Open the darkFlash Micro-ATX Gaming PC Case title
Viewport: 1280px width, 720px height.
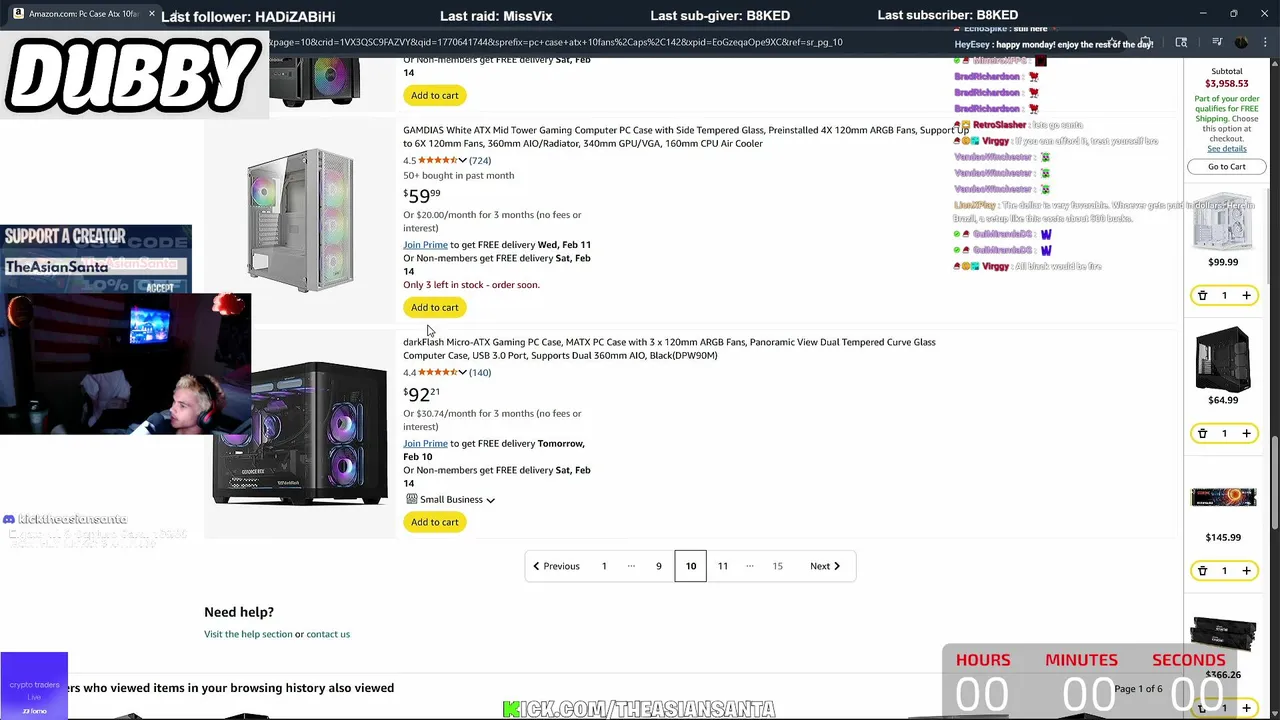click(x=669, y=349)
